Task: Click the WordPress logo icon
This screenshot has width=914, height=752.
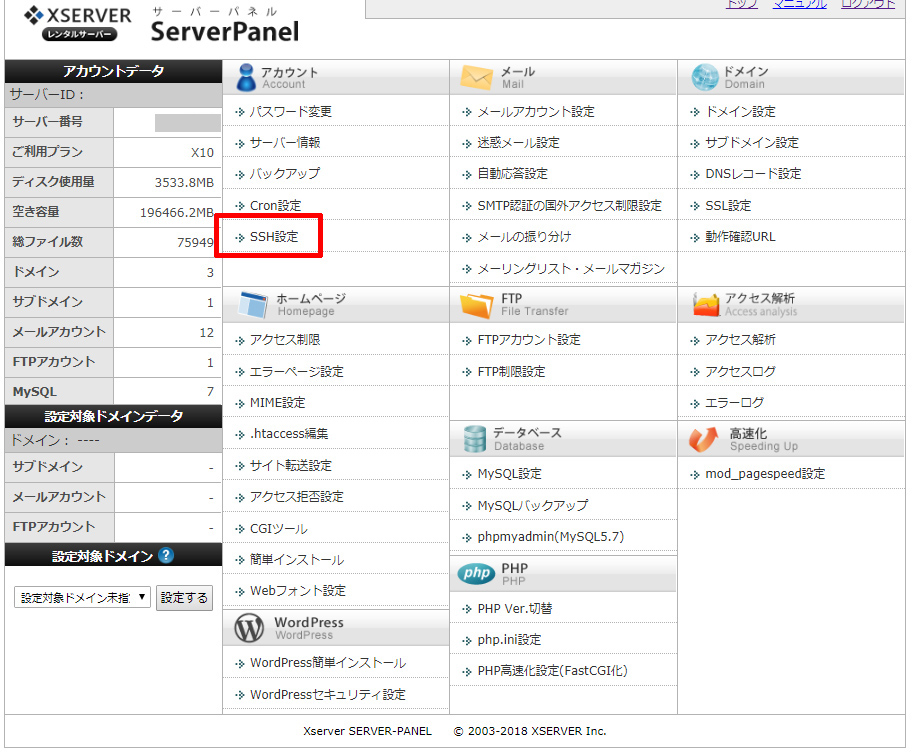Action: [249, 628]
